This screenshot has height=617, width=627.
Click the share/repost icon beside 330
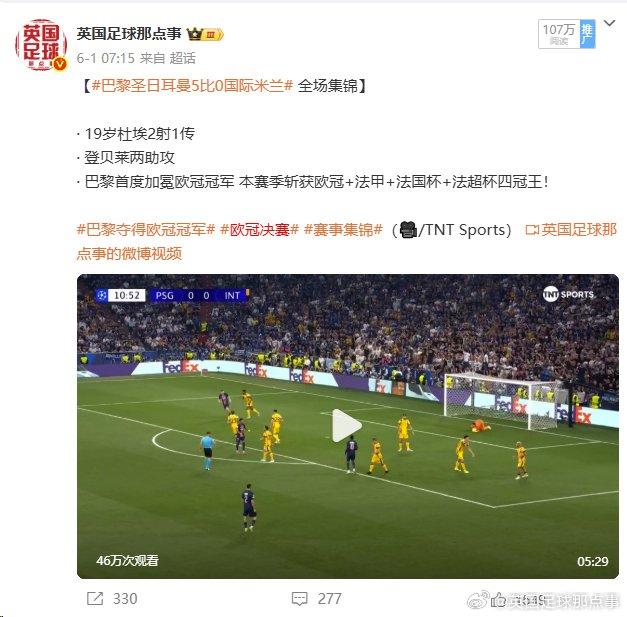click(95, 599)
